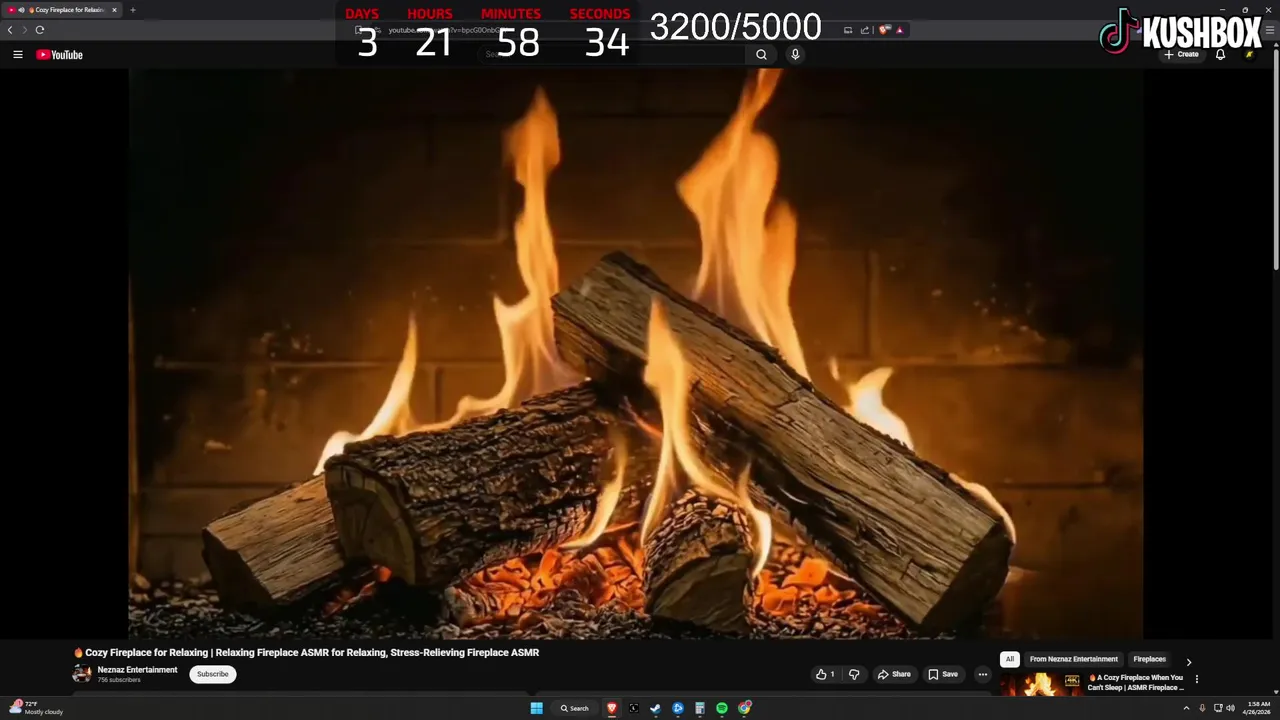
Task: Click the 756 subscribers count text
Action: point(119,680)
